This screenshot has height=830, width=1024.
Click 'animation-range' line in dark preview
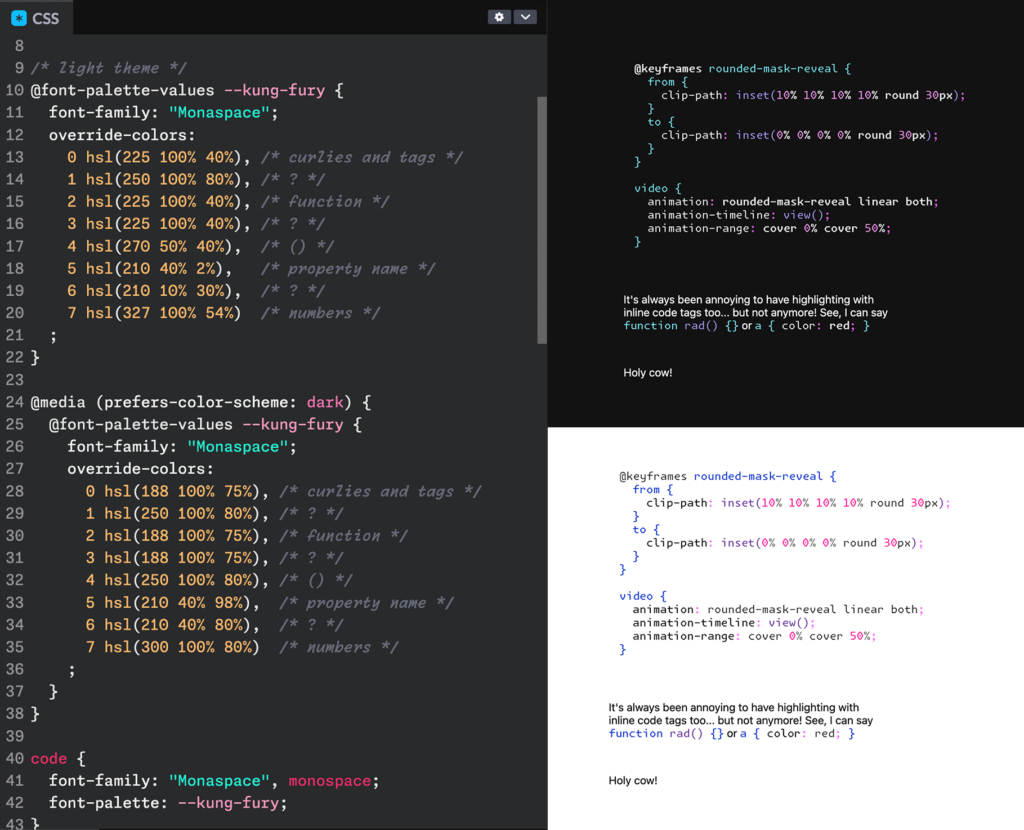click(769, 228)
